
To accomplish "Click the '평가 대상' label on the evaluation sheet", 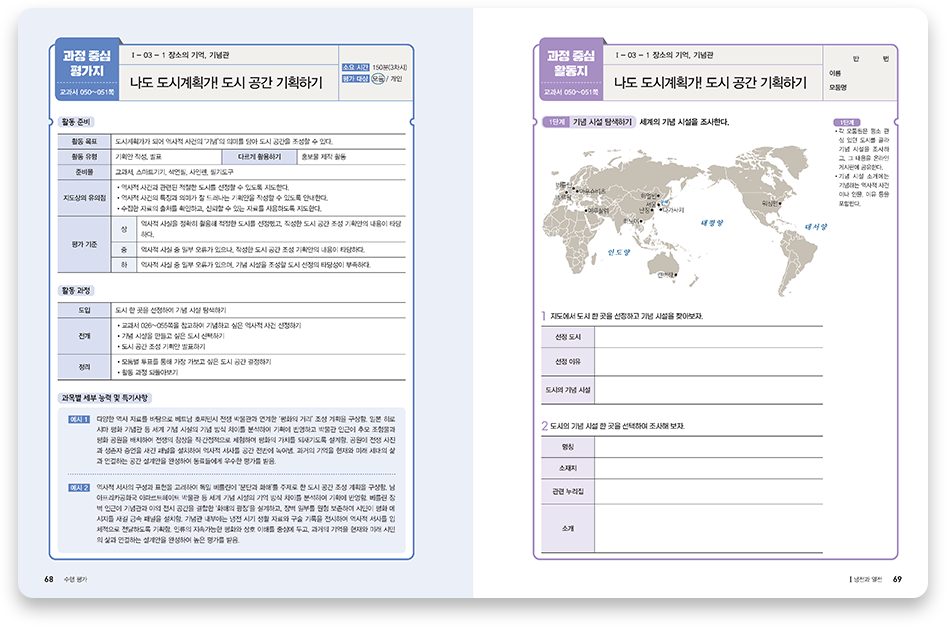I will [355, 79].
